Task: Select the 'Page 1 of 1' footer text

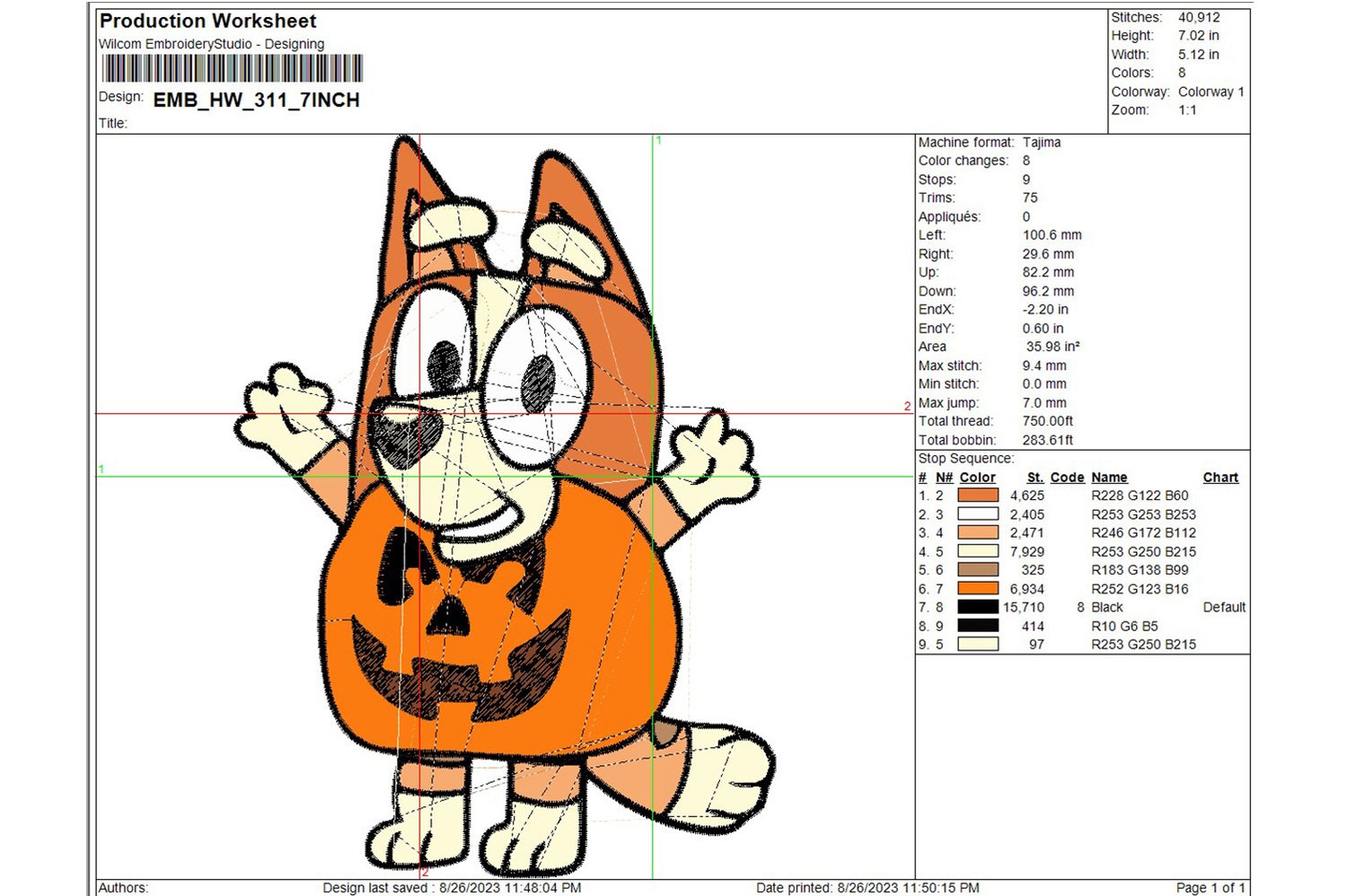Action: [1211, 888]
